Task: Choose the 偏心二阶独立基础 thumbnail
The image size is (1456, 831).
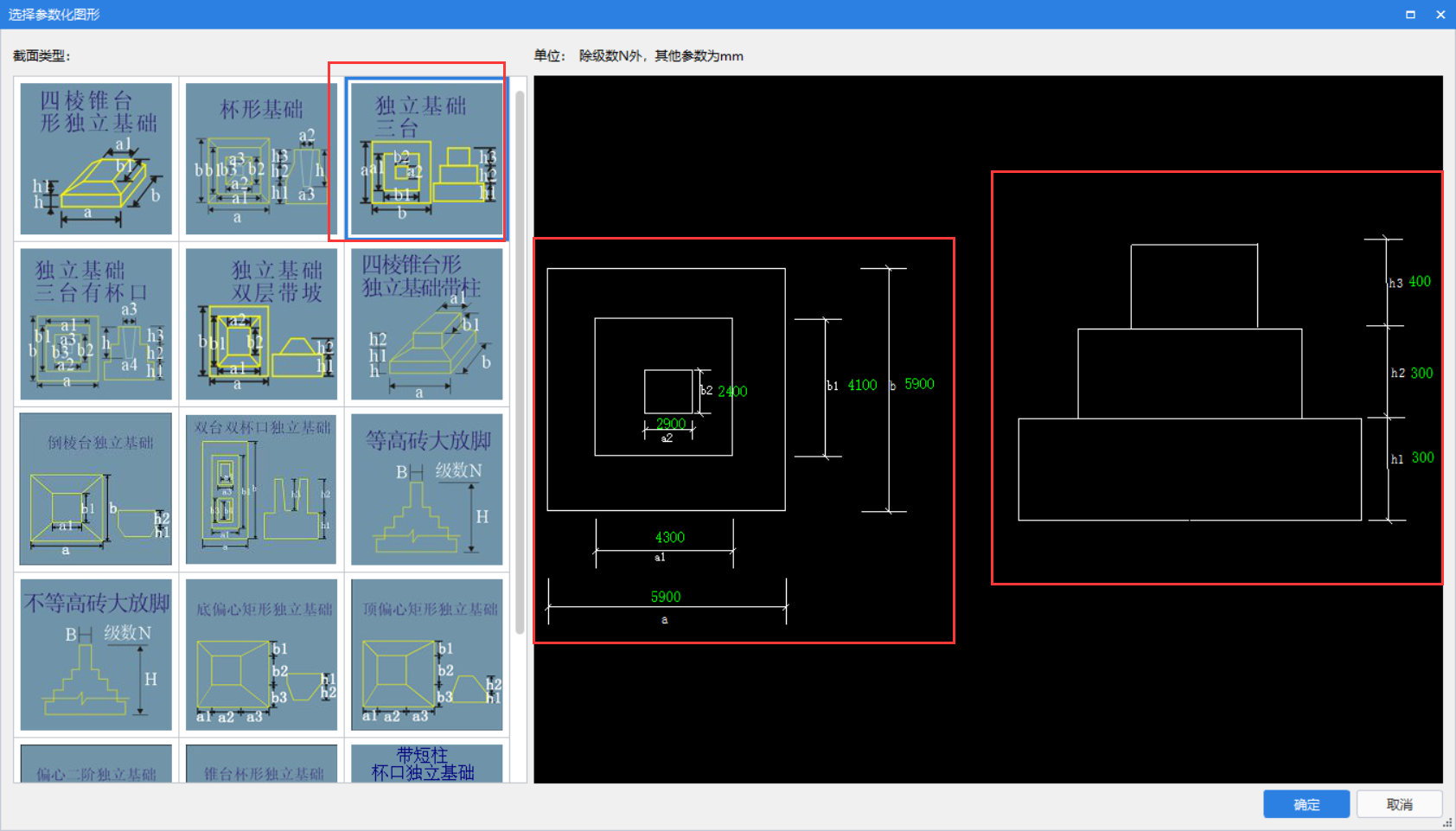Action: [96, 764]
